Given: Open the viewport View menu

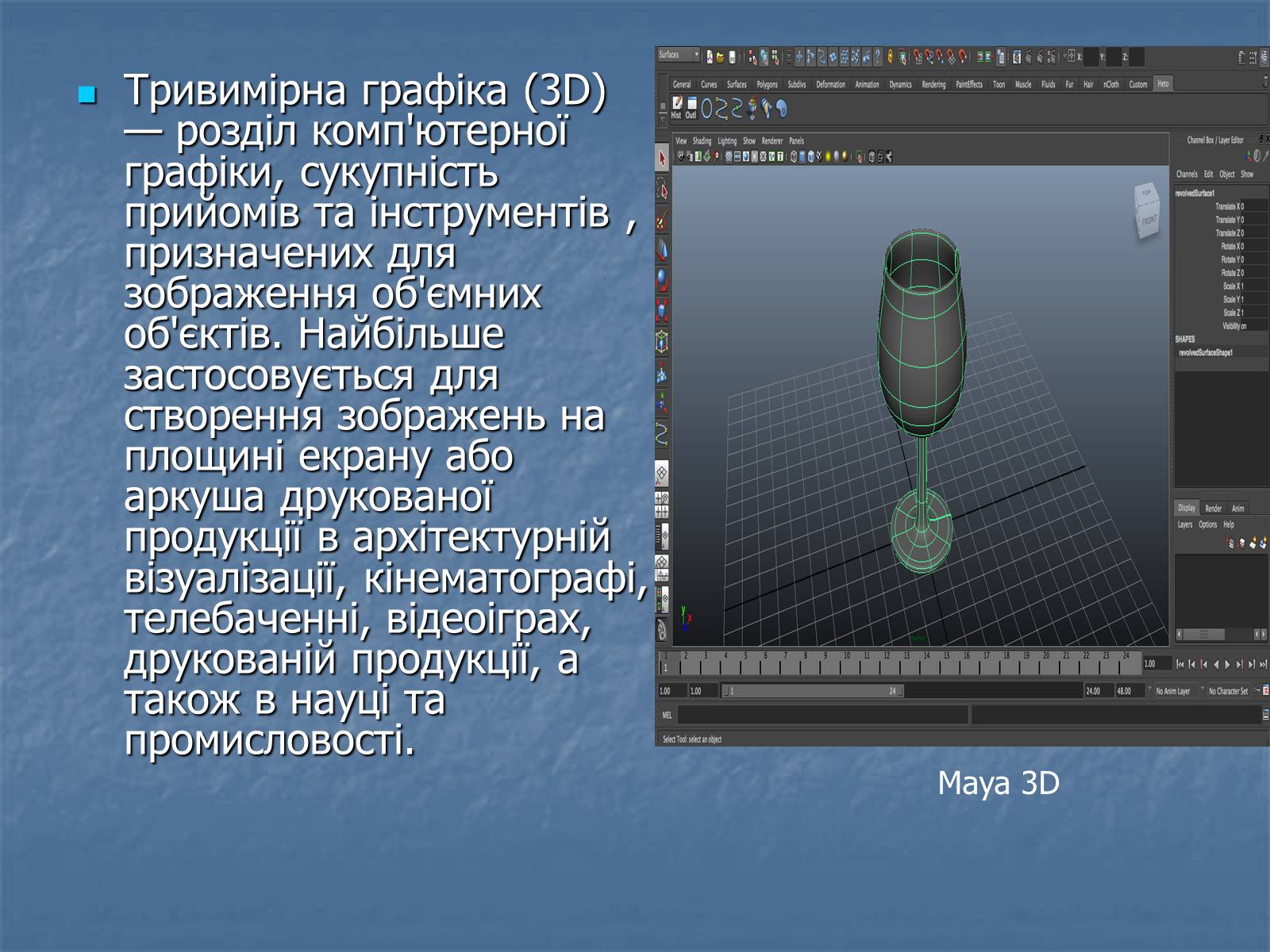Looking at the screenshot, I should click(x=681, y=140).
